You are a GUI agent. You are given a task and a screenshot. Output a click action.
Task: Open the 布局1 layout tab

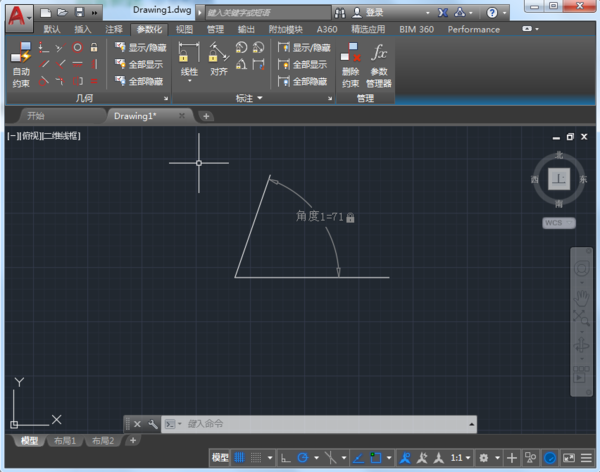point(65,441)
